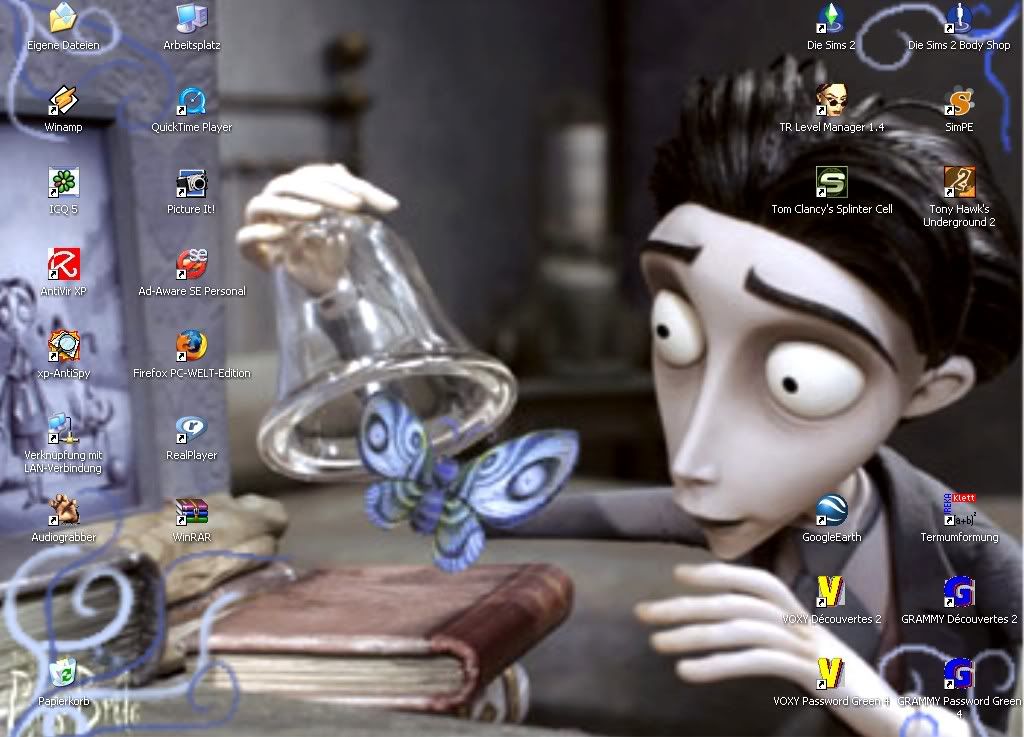Open the Picture It! camera icon
Image resolution: width=1024 pixels, height=737 pixels.
pos(192,182)
